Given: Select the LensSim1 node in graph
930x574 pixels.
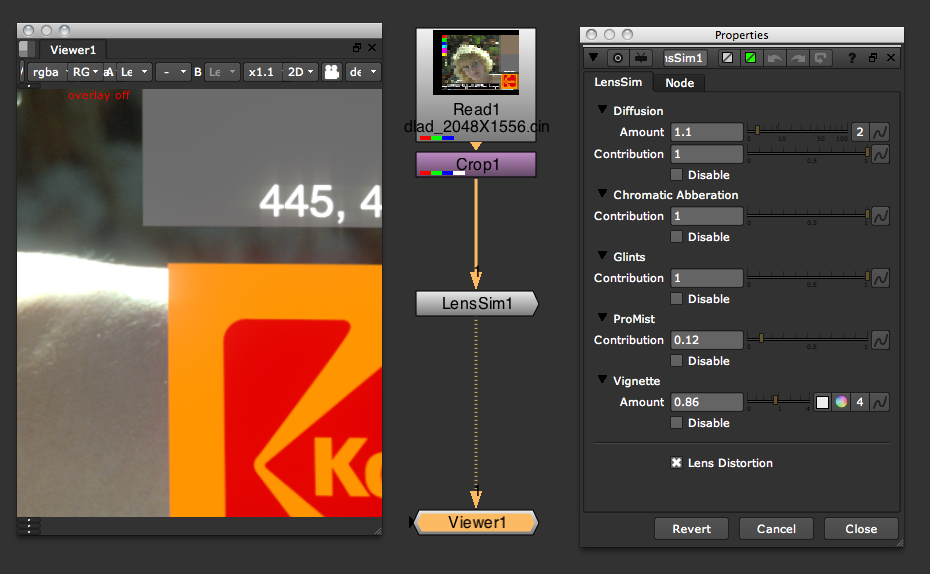Looking at the screenshot, I should point(477,304).
